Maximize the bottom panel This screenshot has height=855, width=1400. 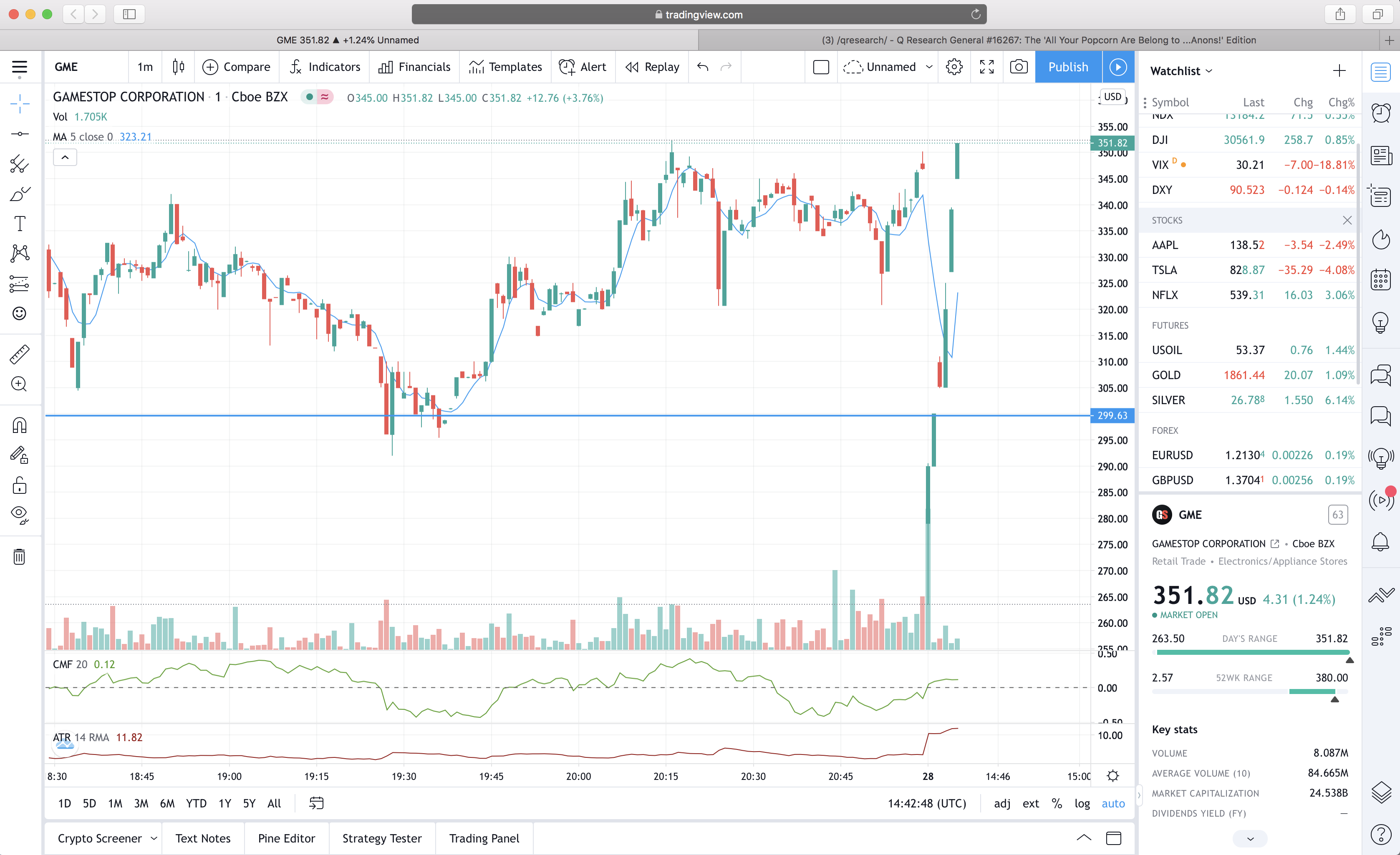click(1114, 838)
